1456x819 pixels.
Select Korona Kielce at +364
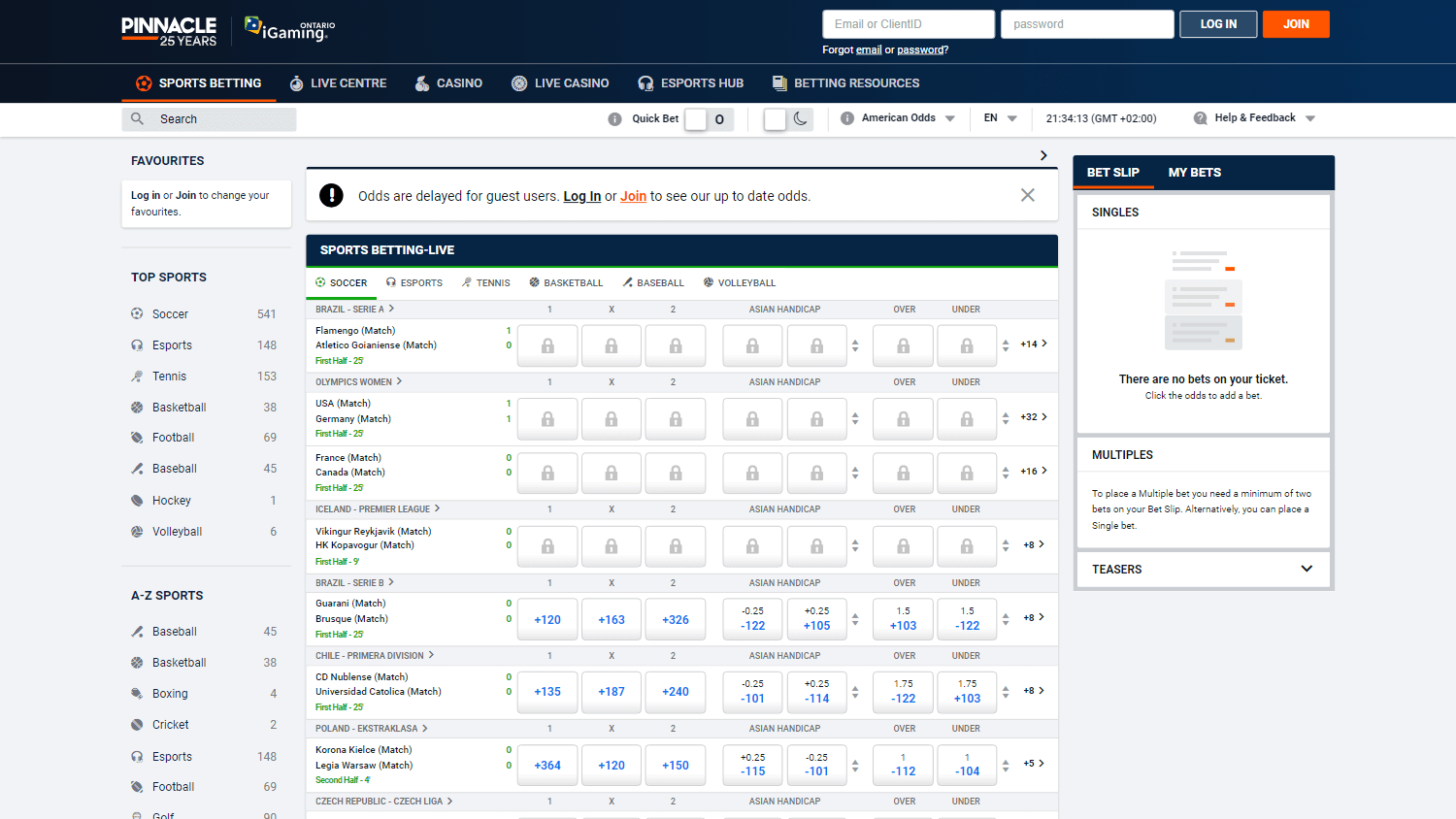tap(547, 766)
